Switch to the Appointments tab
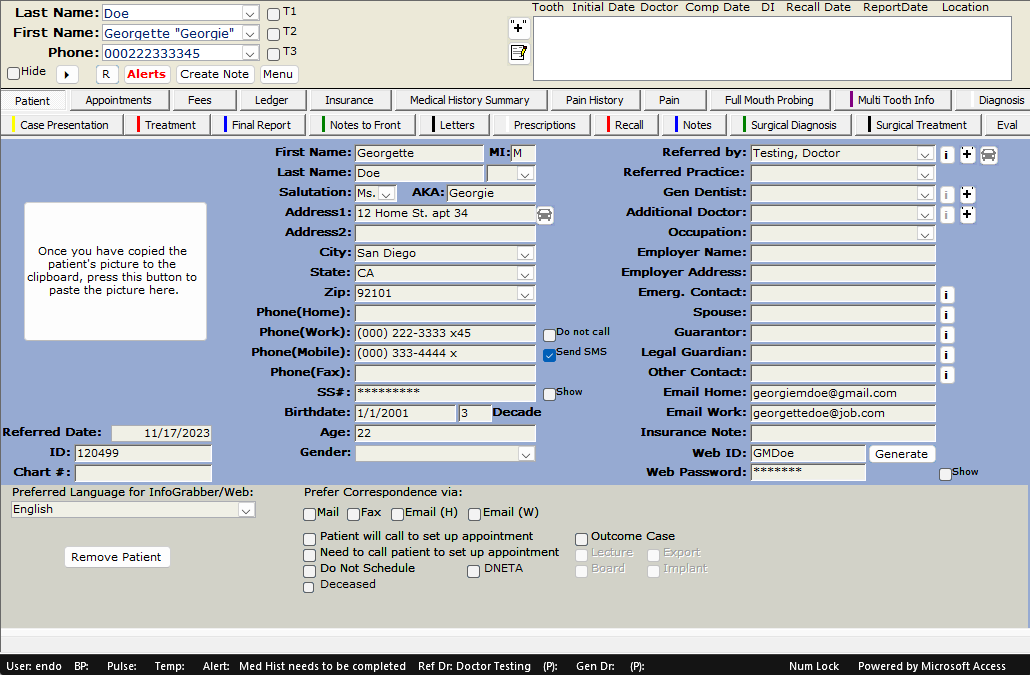 [x=118, y=100]
